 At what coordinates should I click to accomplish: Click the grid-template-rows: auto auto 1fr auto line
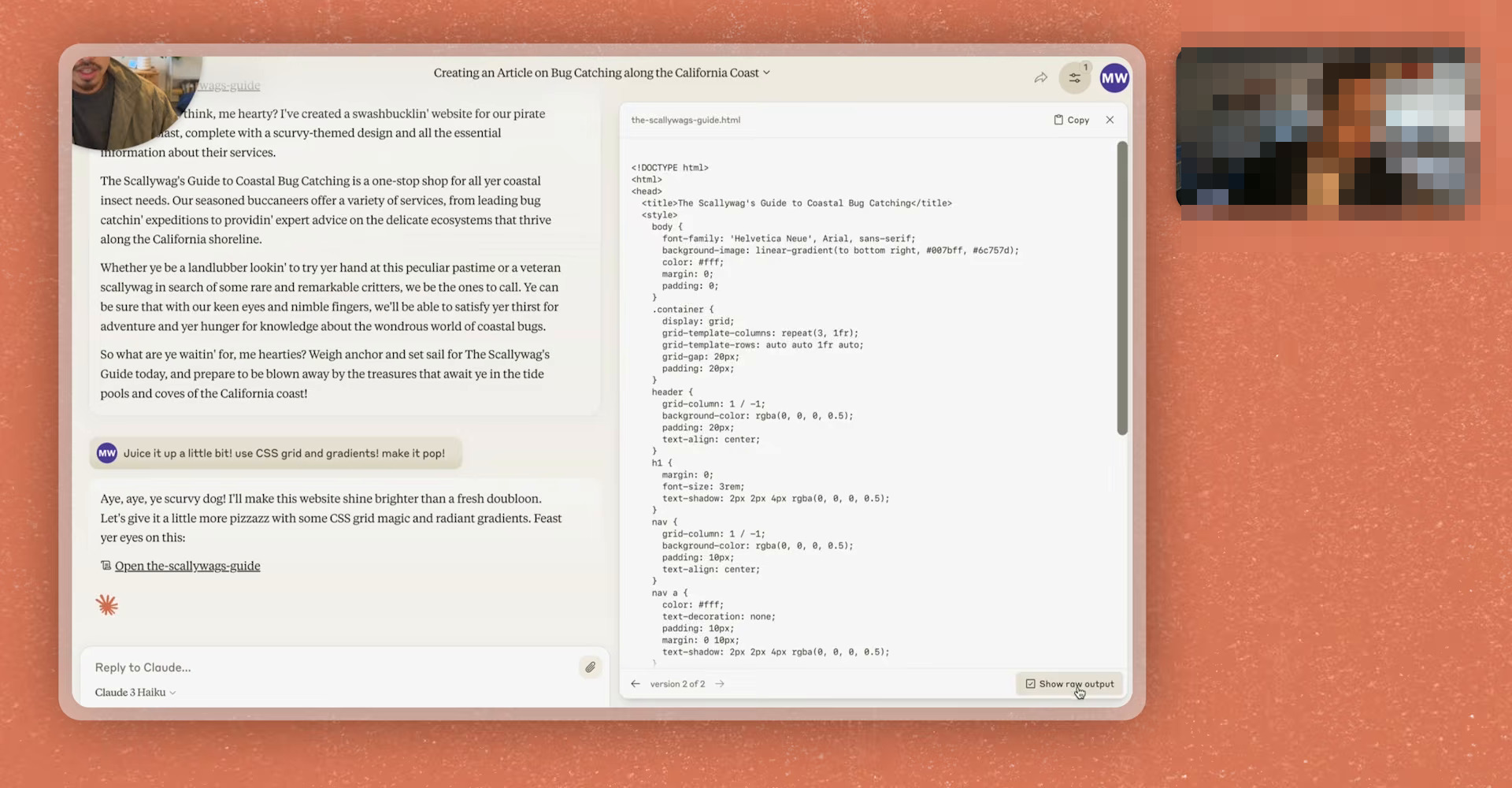click(x=762, y=345)
